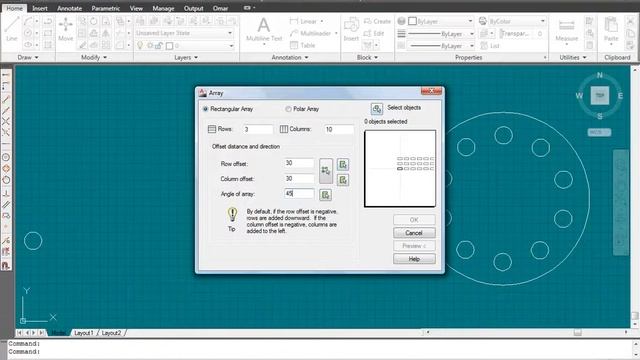The image size is (640, 360).
Task: Click the N compass direction on ViewCube
Action: 600,75
